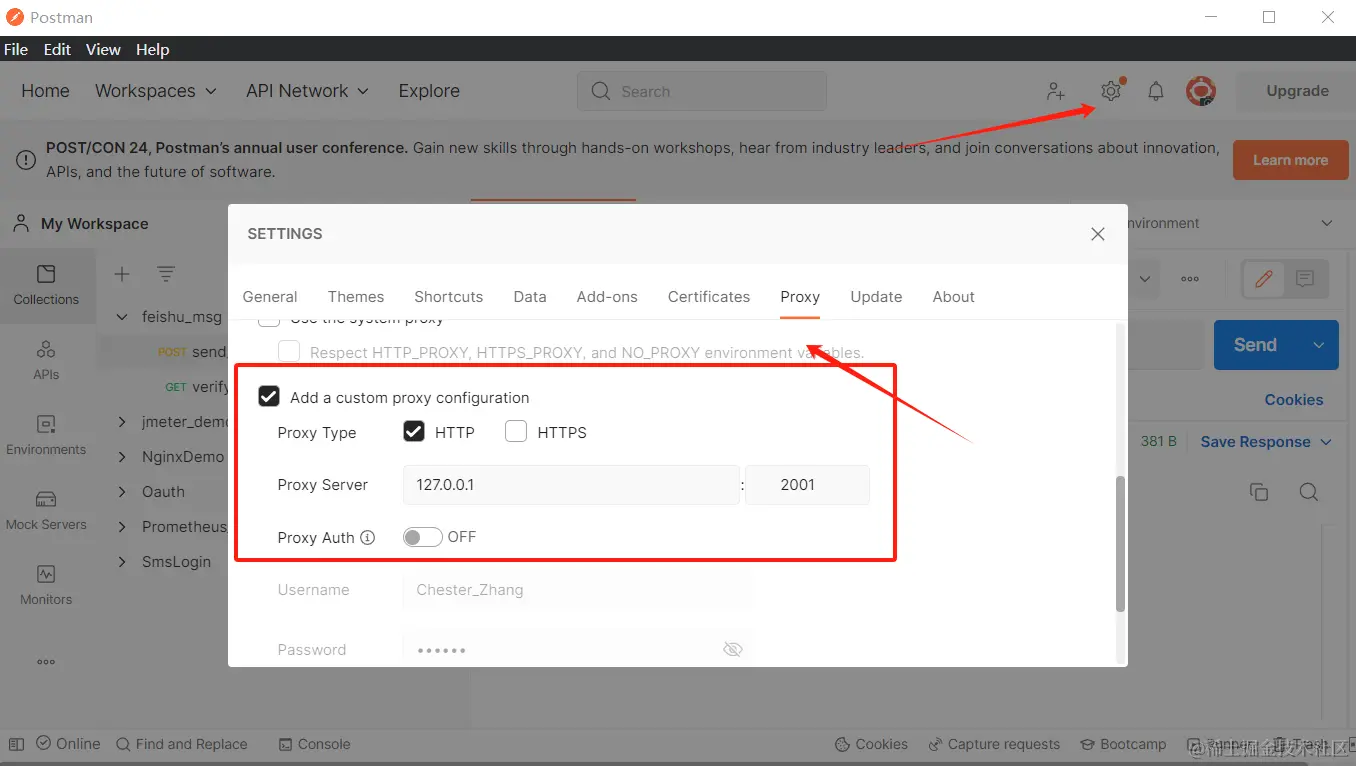1356x766 pixels.
Task: Switch to the Data settings tab
Action: pos(530,297)
